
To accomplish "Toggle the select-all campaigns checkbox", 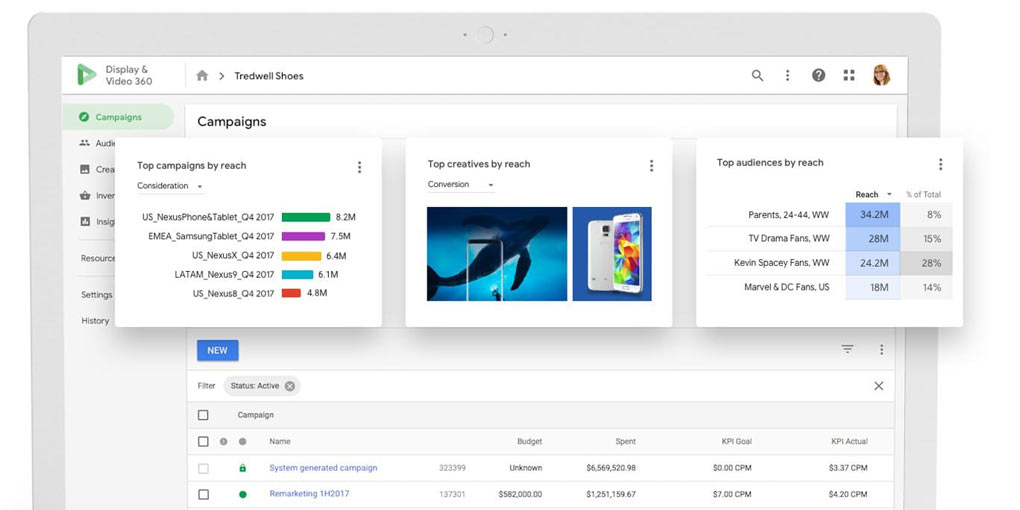I will pos(203,415).
